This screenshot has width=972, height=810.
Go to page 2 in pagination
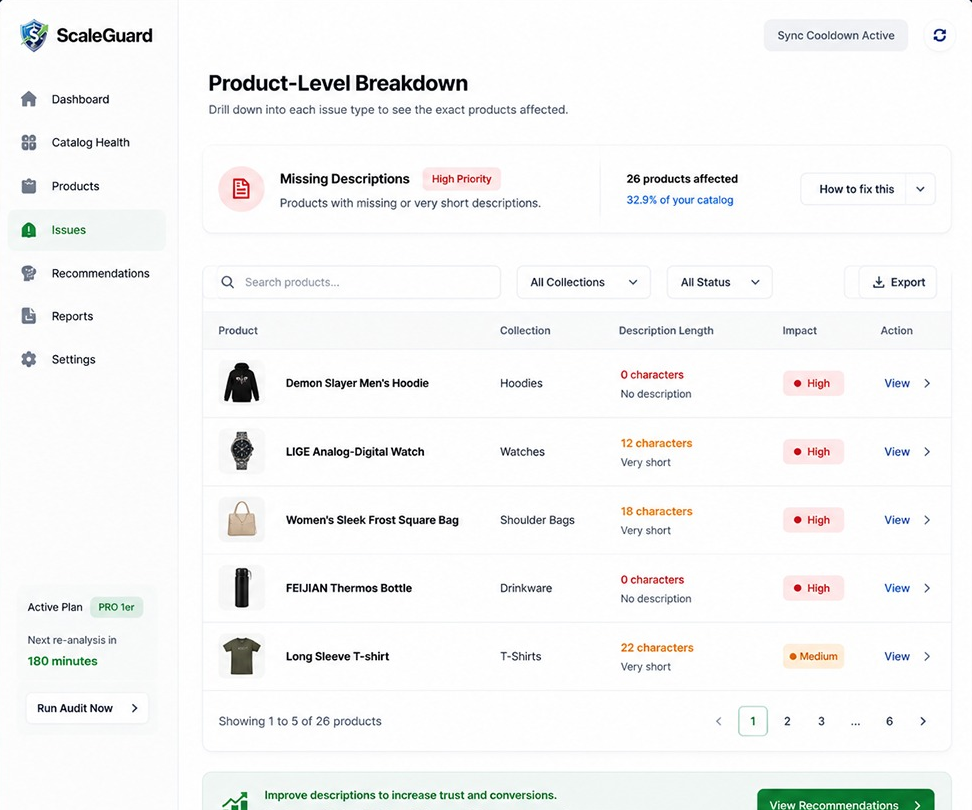[x=787, y=721]
